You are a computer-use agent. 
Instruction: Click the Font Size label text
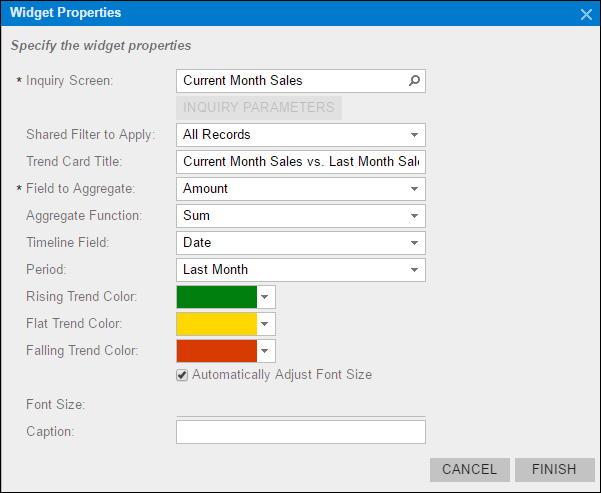(56, 404)
